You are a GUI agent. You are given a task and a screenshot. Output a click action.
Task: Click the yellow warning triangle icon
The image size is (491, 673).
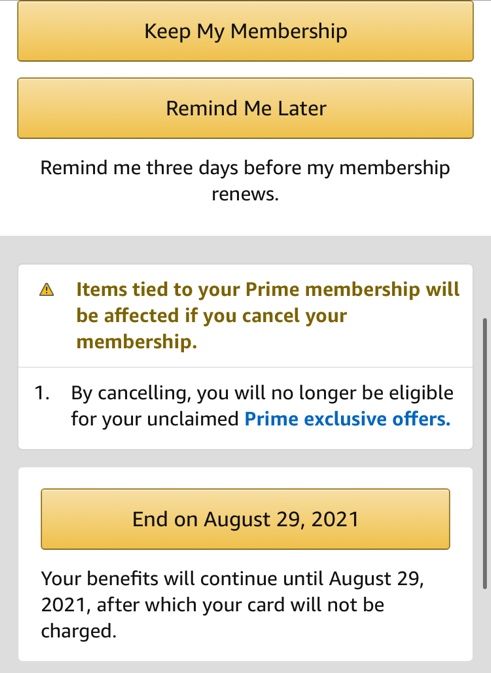[x=46, y=290]
